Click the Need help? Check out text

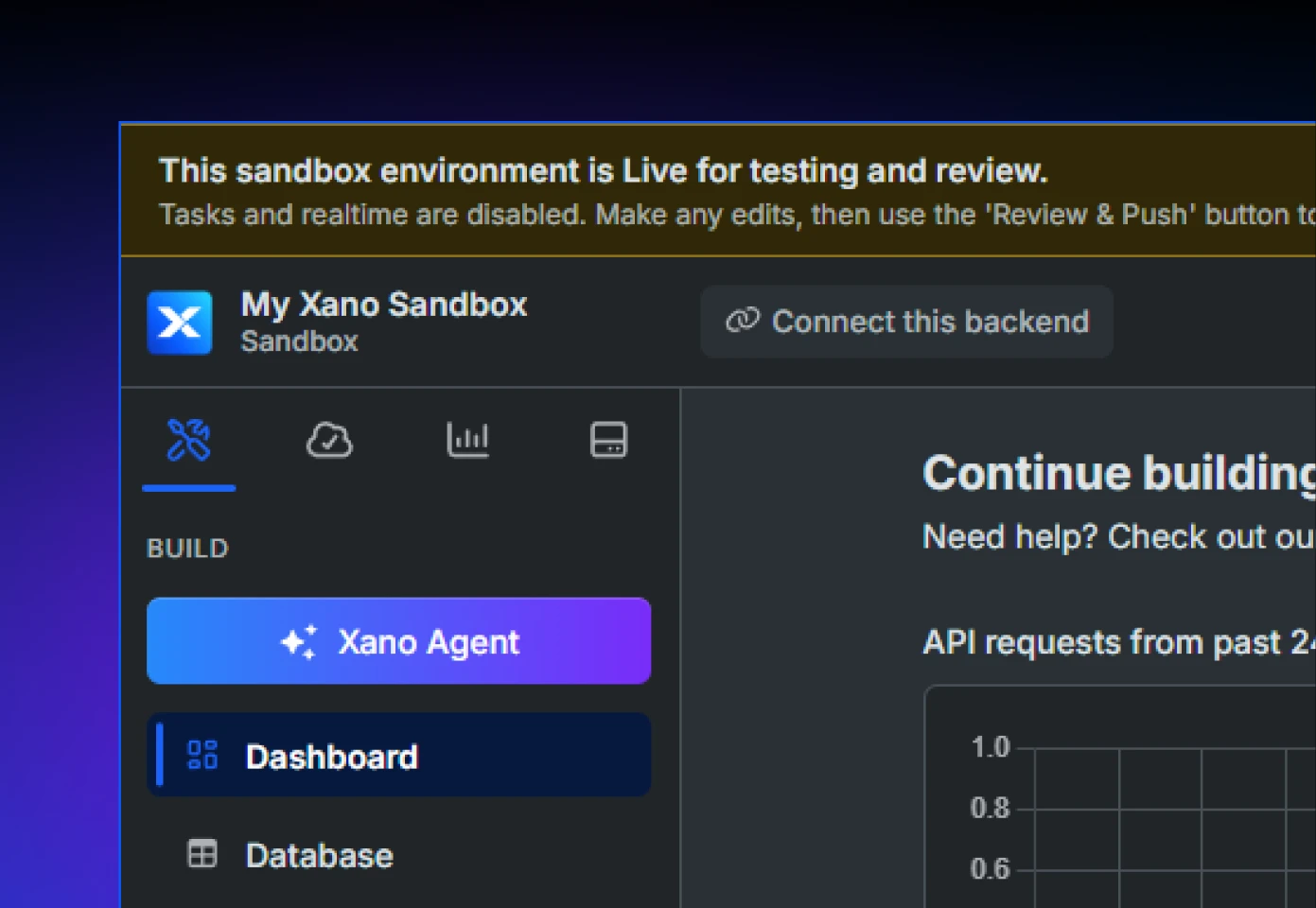(1119, 537)
